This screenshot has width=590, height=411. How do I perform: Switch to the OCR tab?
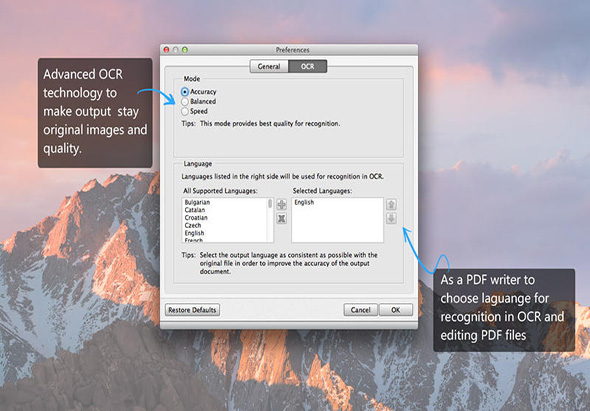click(307, 66)
